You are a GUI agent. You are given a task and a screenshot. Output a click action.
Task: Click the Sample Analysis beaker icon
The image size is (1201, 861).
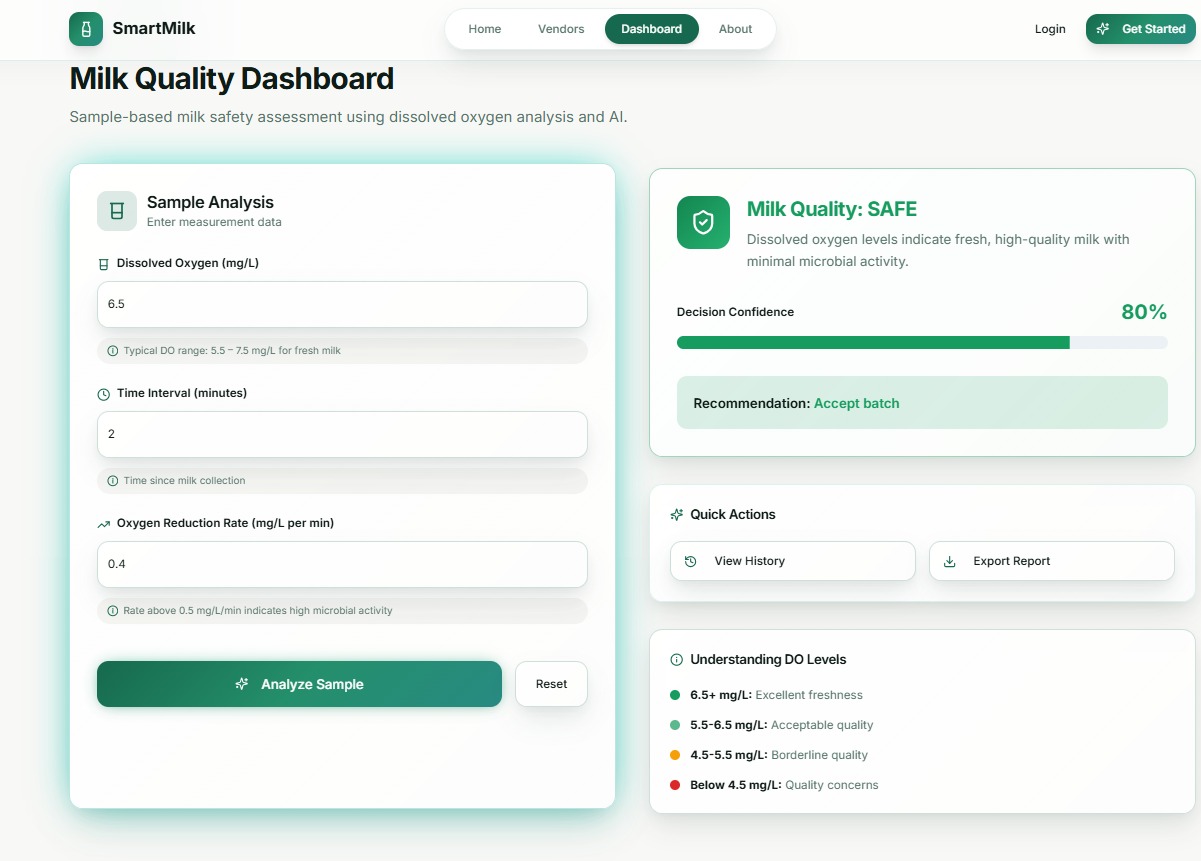[117, 211]
